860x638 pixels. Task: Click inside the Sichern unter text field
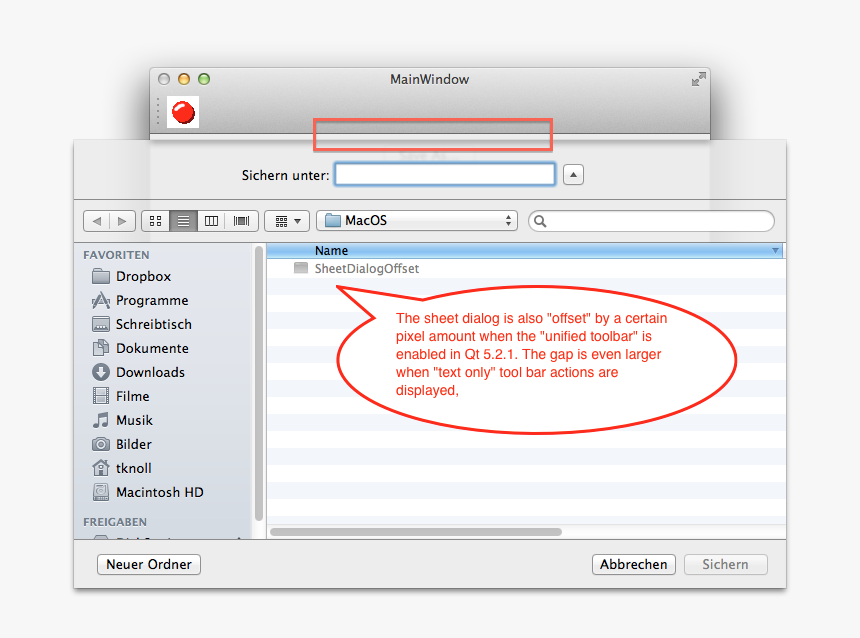click(x=444, y=174)
